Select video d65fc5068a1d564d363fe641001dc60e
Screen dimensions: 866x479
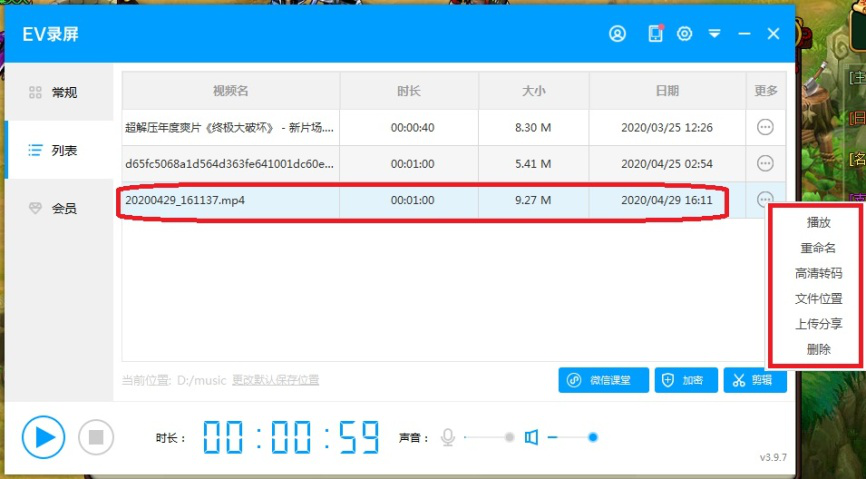[230, 164]
